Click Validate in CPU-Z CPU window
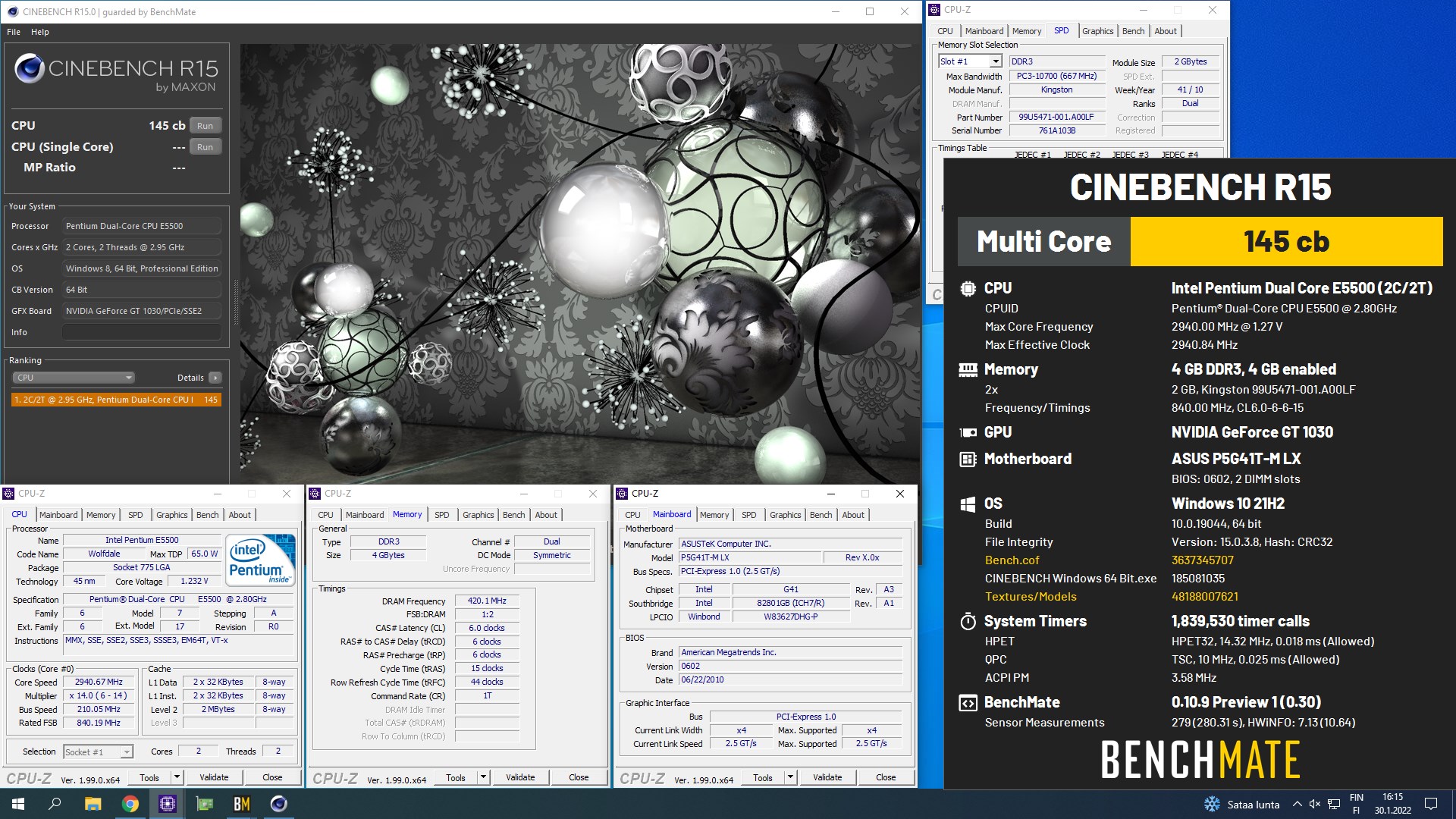This screenshot has width=1456, height=819. 214,777
